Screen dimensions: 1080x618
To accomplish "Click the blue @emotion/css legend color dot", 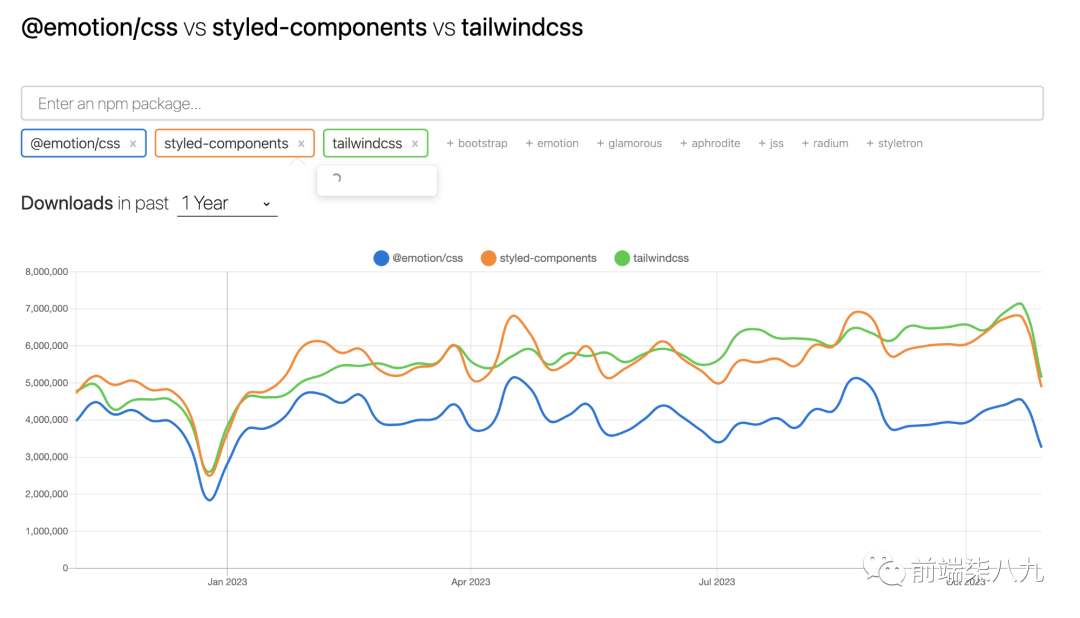I will click(381, 258).
